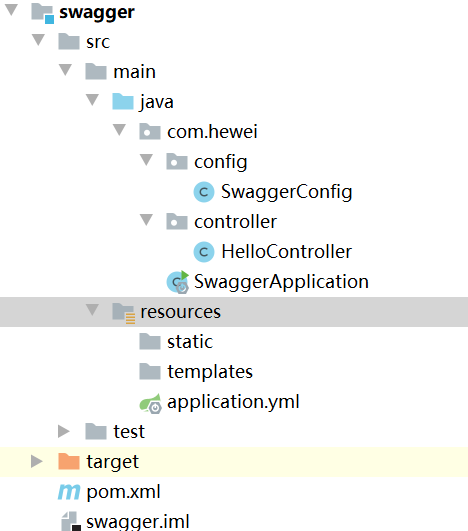Click the swagger module folder icon
Screen dimensions: 468x531
[42, 13]
